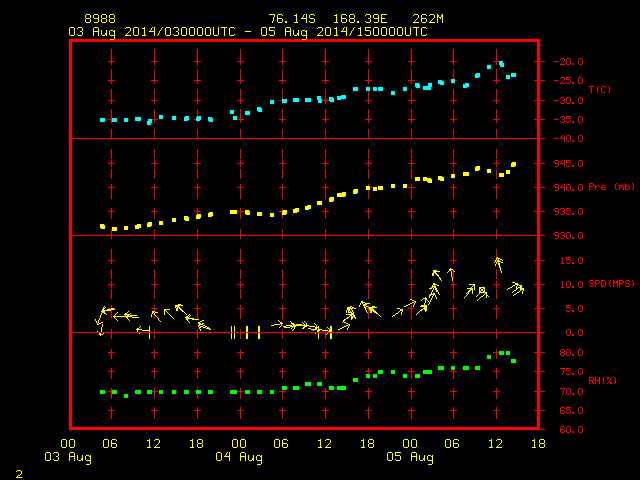
Task: Click the RH(%) humidity axis label
Action: click(x=602, y=381)
